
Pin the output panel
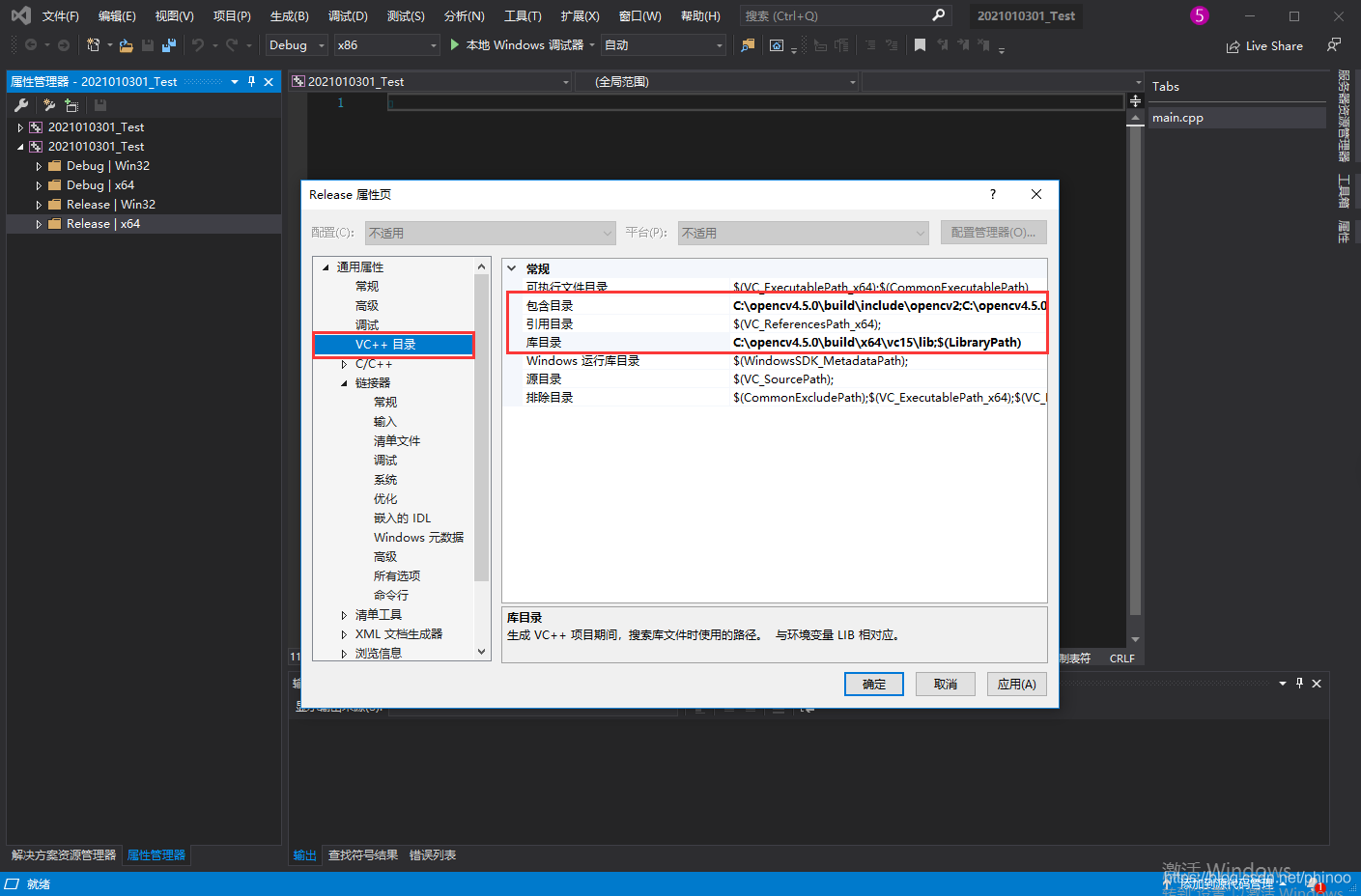[x=1299, y=684]
